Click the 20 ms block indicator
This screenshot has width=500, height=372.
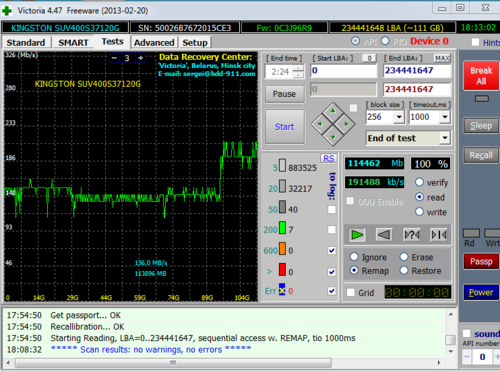click(x=282, y=186)
